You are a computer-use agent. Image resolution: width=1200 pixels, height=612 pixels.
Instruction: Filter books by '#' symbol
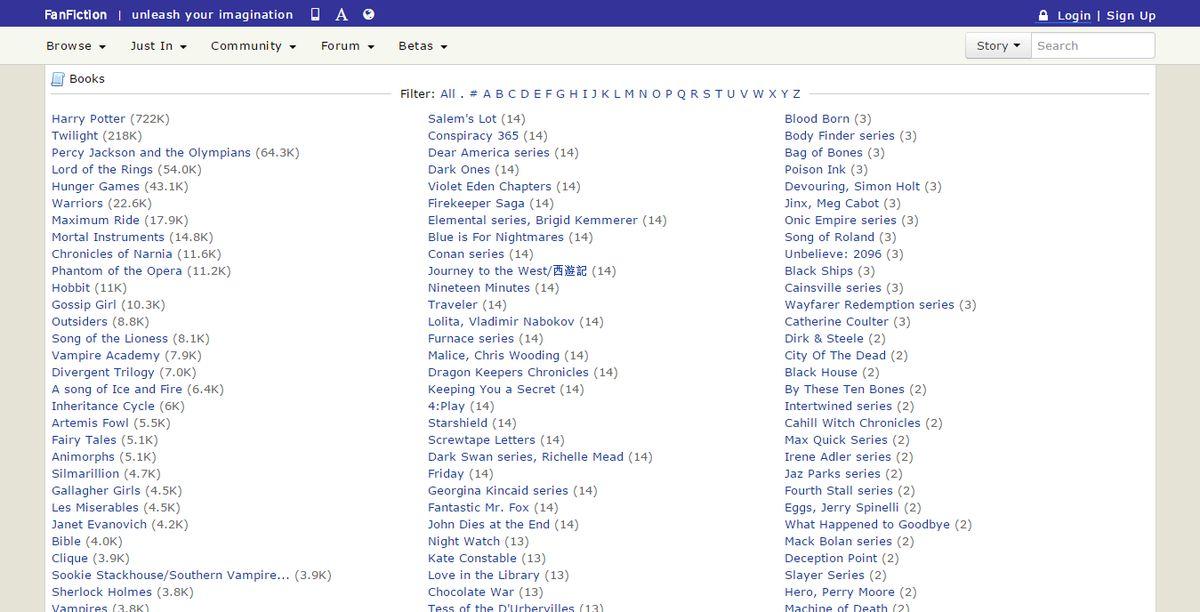click(474, 94)
